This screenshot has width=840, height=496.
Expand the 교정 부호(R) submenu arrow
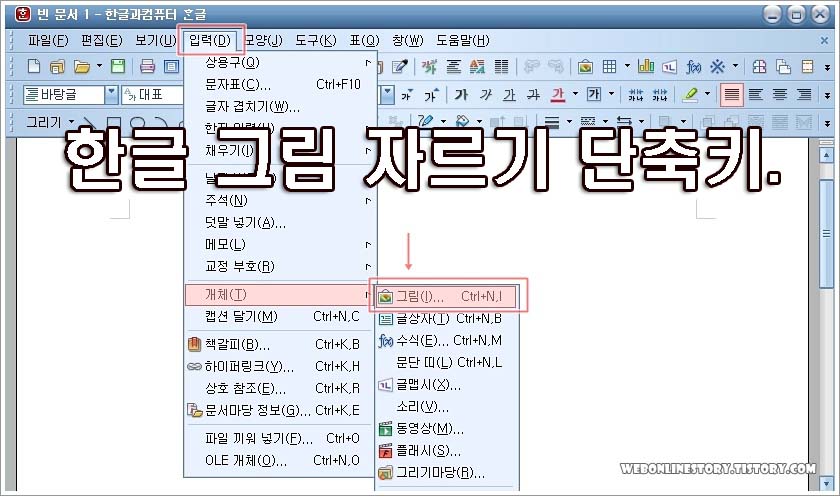coord(368,266)
